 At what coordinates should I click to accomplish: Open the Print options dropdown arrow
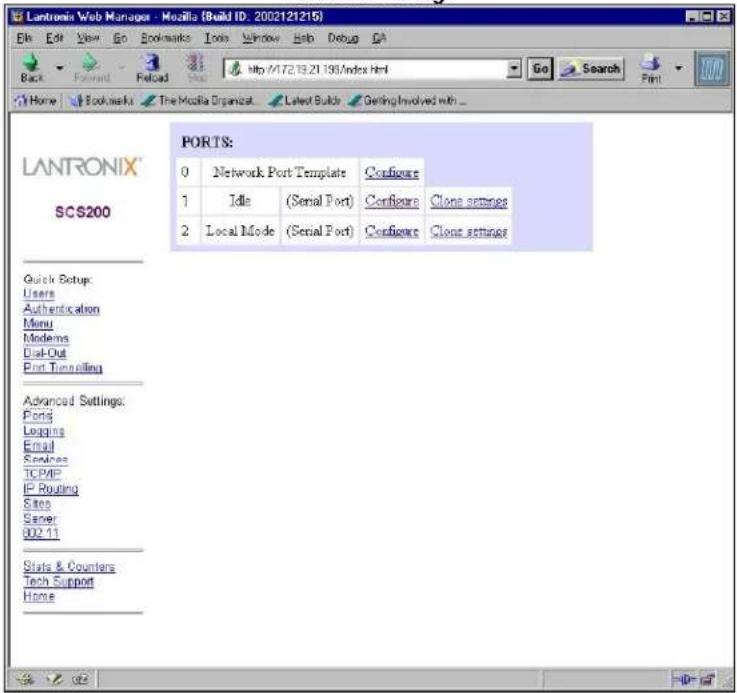(x=678, y=68)
